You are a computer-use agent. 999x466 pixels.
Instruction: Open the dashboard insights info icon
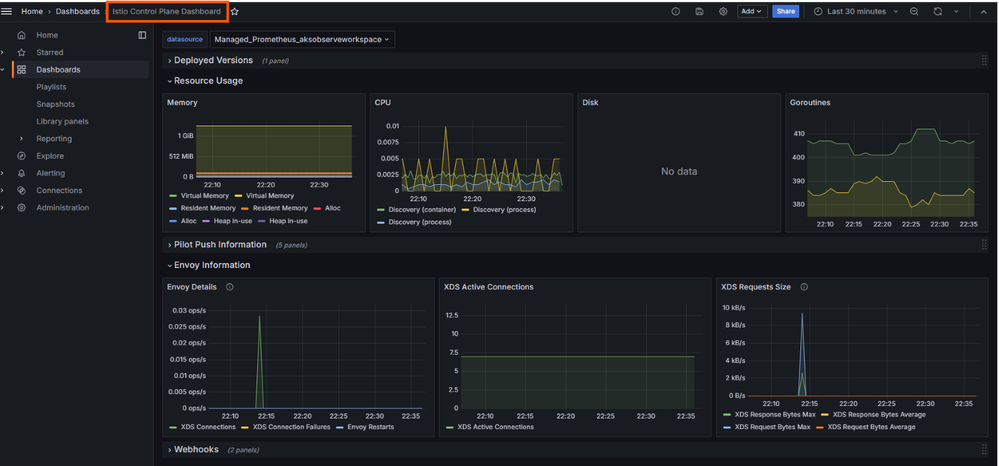tap(676, 11)
